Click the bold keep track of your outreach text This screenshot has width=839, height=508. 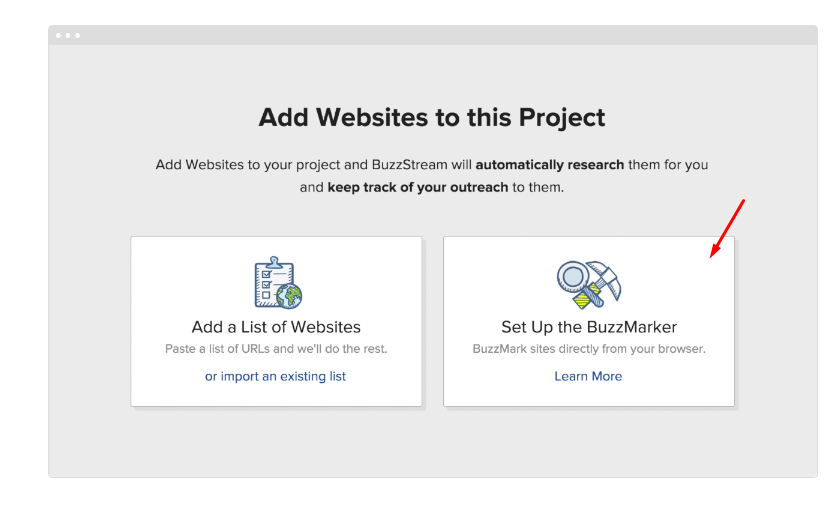pos(418,187)
